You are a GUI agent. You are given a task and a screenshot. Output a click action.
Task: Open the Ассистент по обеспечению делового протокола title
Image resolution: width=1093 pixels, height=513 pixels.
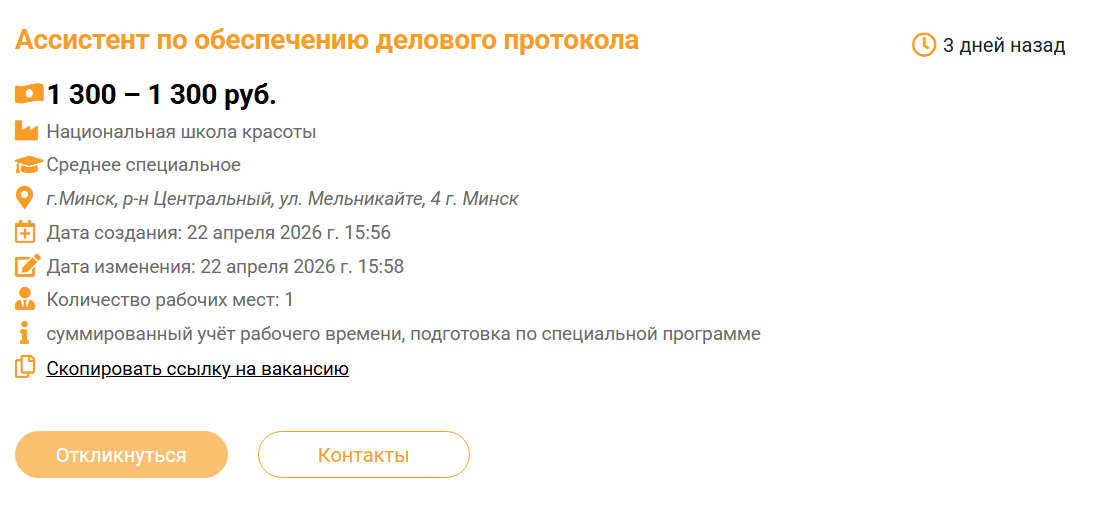[x=327, y=41]
